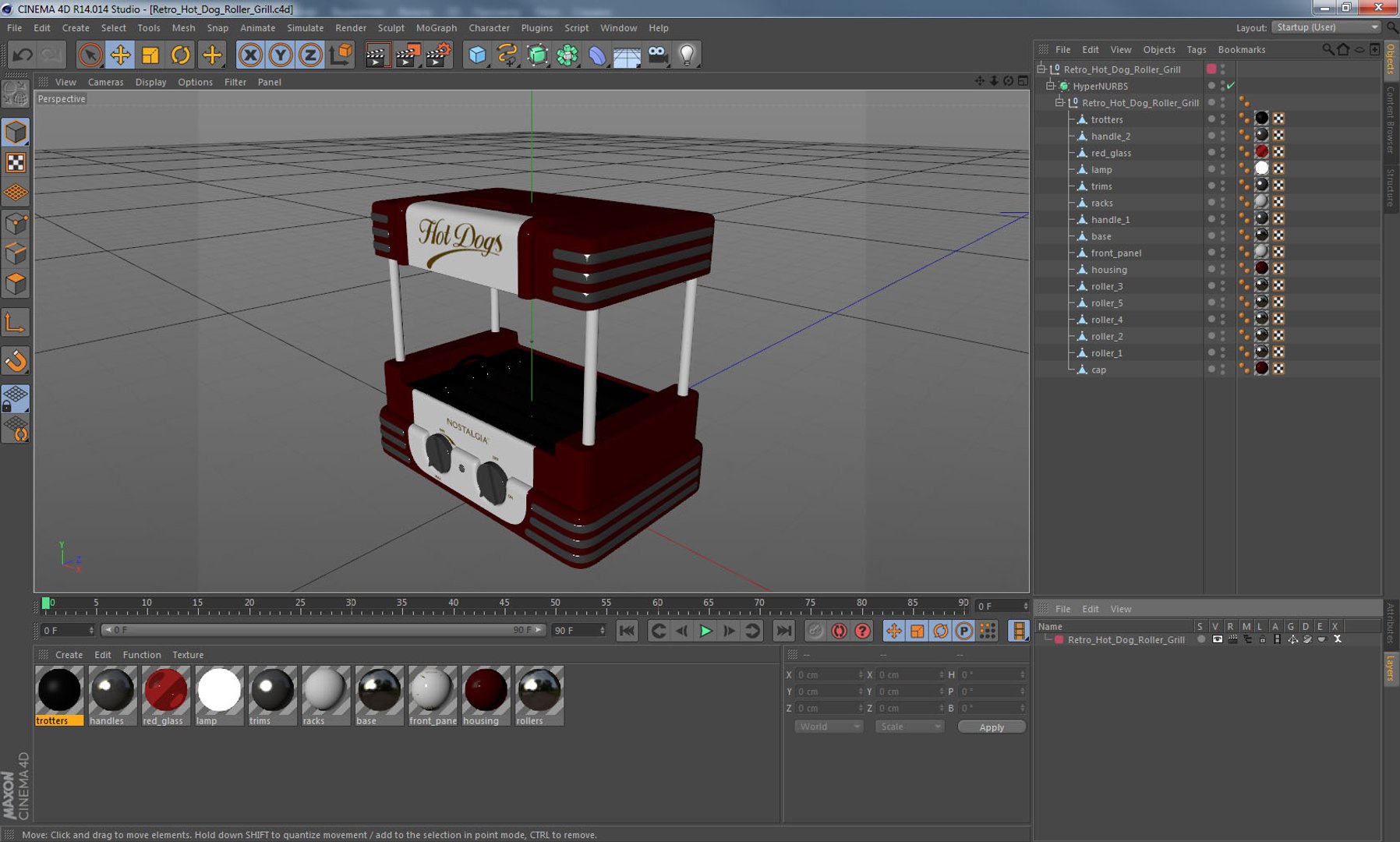Open the spline tools icon

[x=507, y=55]
